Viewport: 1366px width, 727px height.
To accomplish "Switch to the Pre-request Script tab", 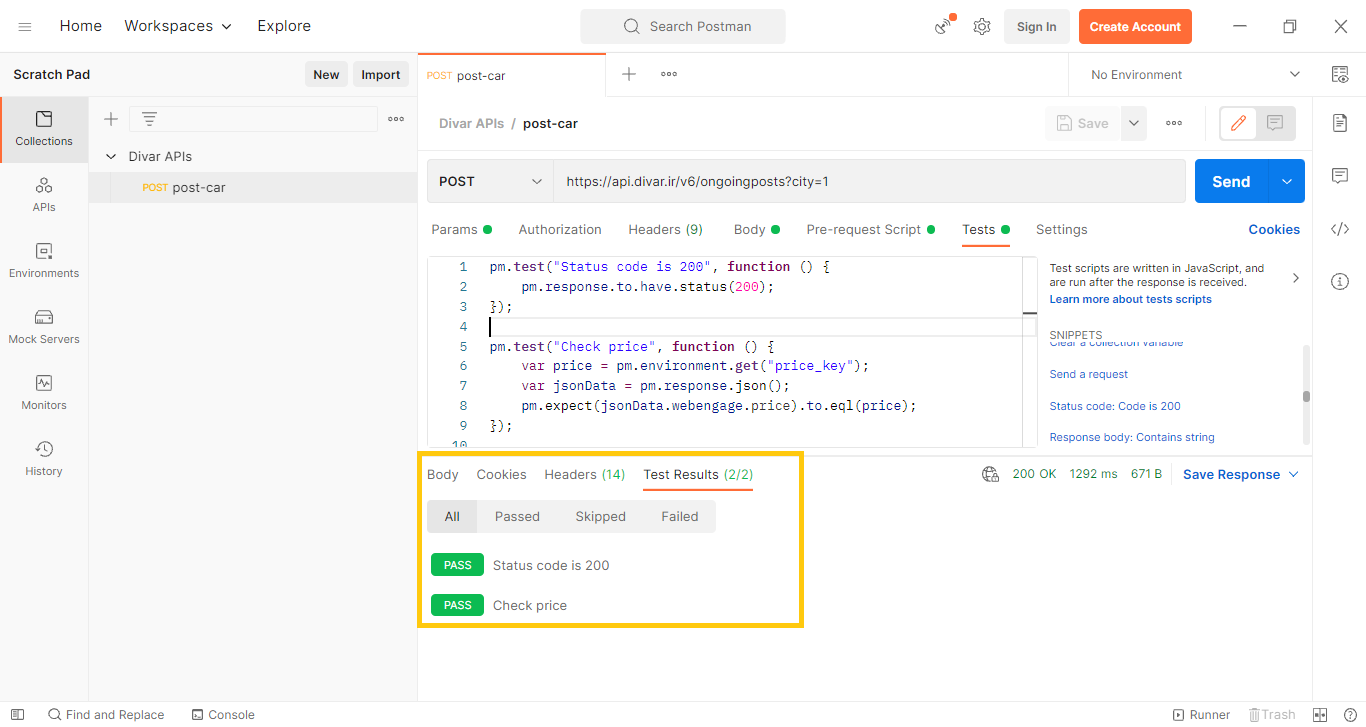I will 870,229.
